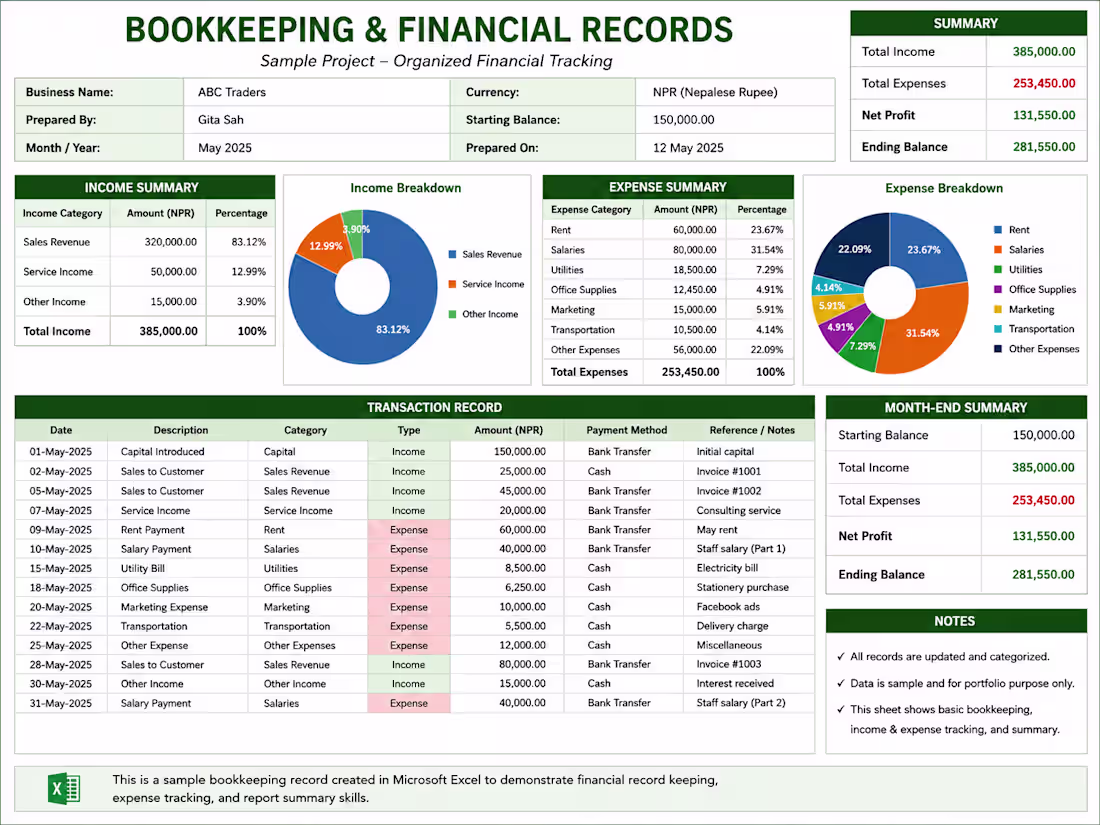This screenshot has height=825, width=1100.
Task: Select the blue Rent legend swatch
Action: coord(998,229)
